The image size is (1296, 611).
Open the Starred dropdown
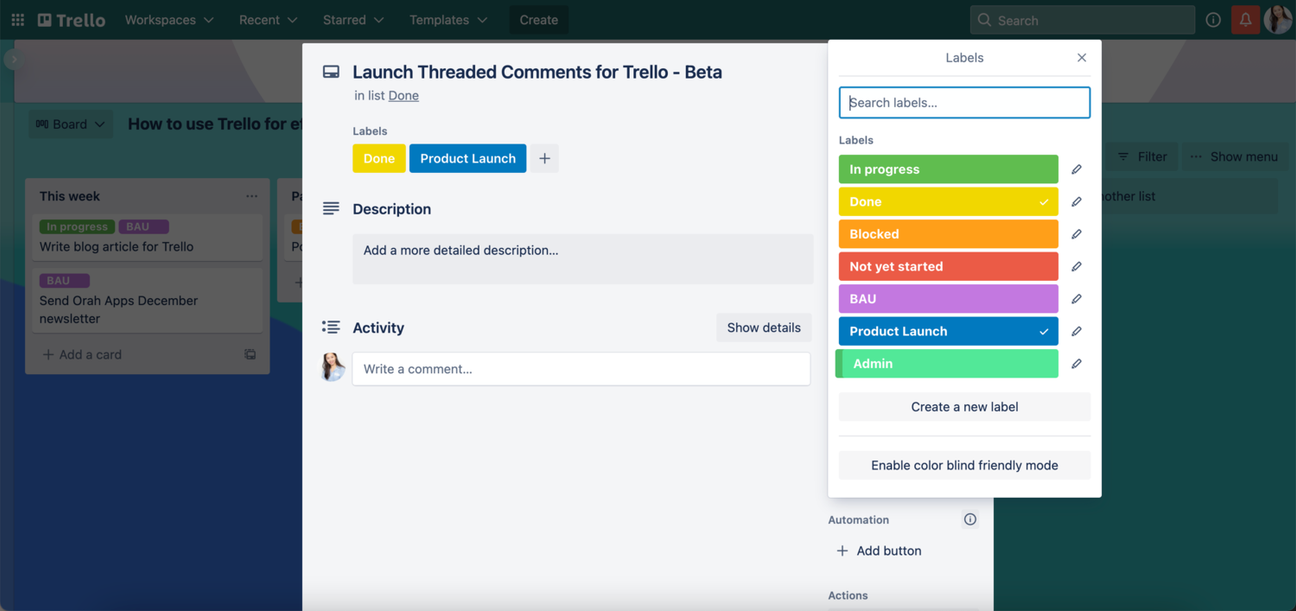point(353,20)
